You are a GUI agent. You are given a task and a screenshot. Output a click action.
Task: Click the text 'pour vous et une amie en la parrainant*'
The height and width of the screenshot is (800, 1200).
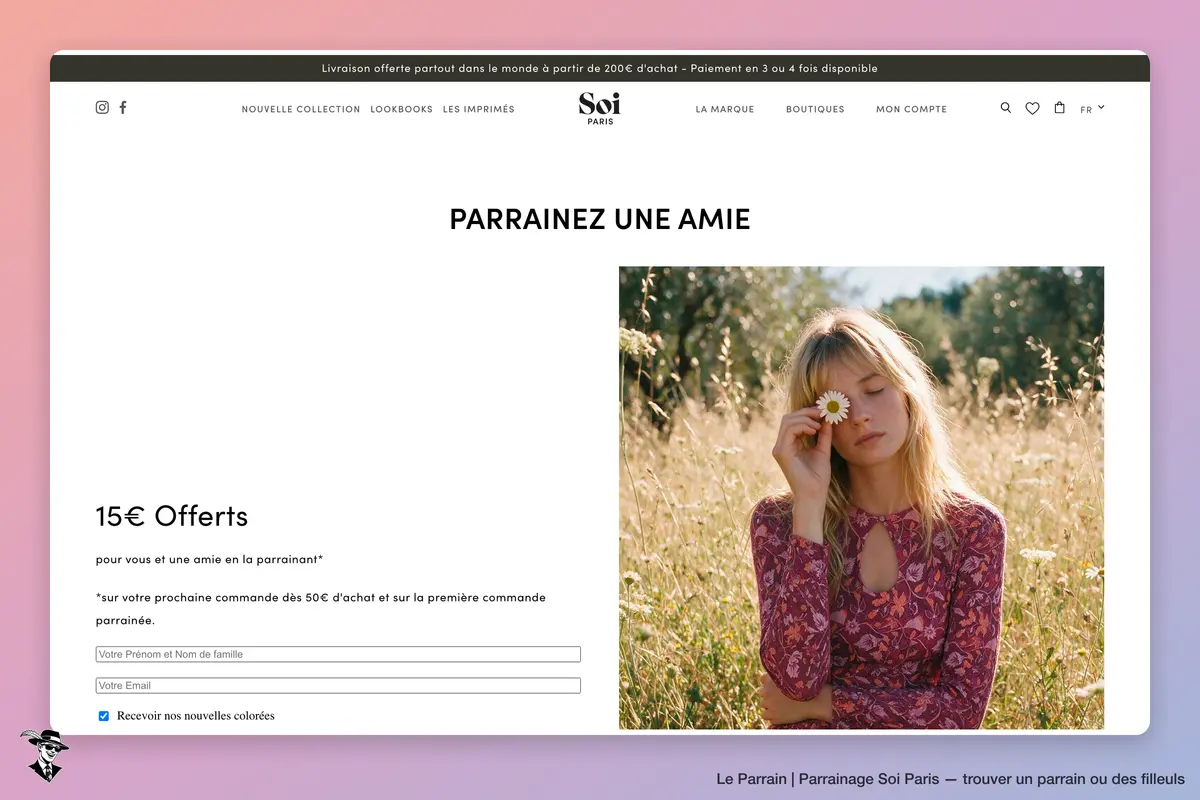[x=209, y=560]
